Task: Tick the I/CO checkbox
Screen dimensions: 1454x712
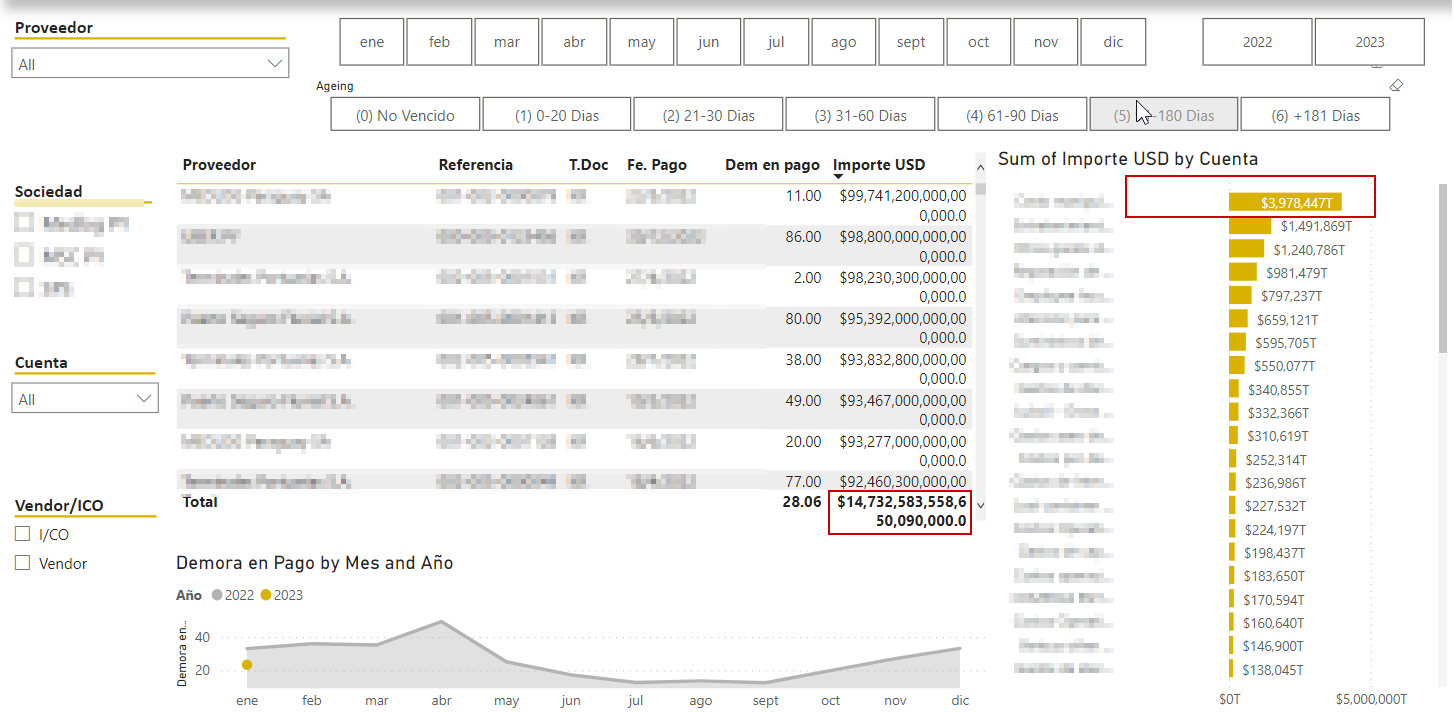Action: point(22,534)
